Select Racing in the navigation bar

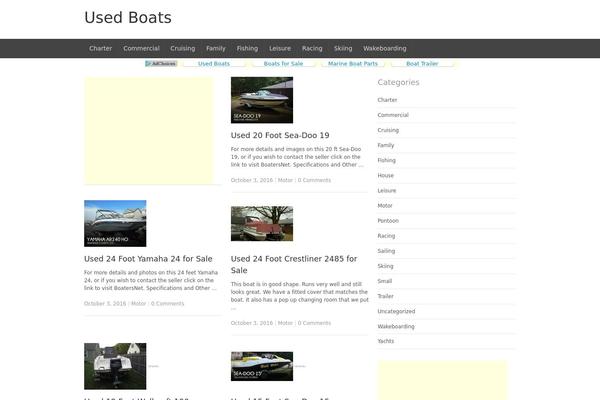pos(312,49)
